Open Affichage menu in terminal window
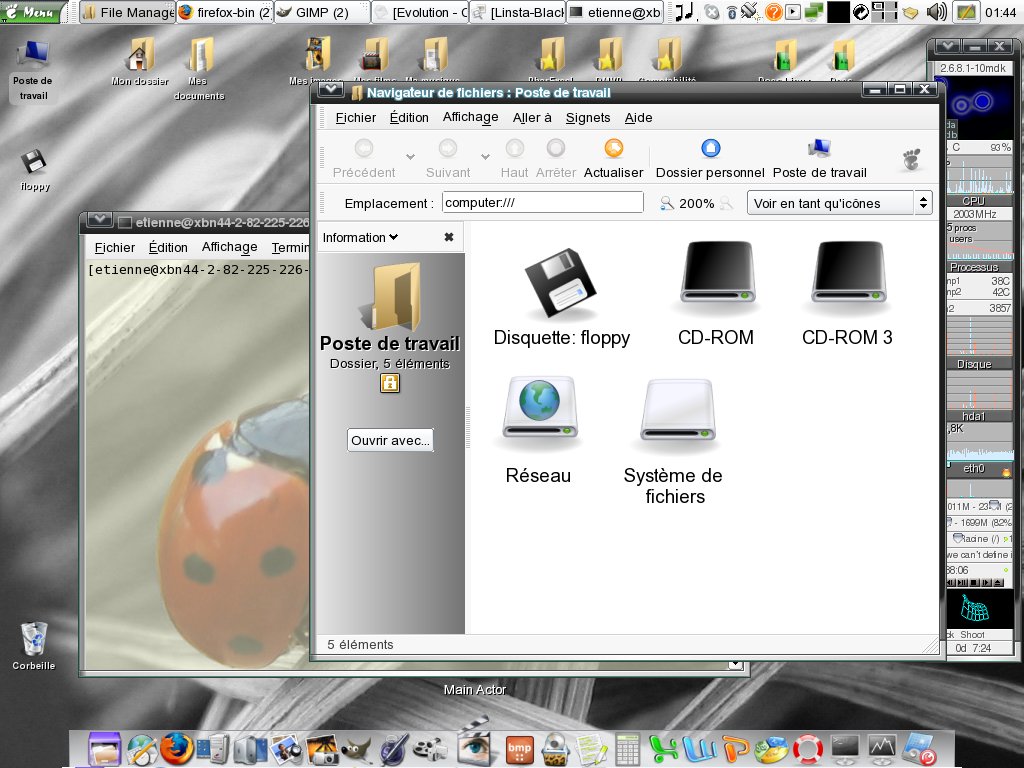This screenshot has height=768, width=1024. [229, 248]
